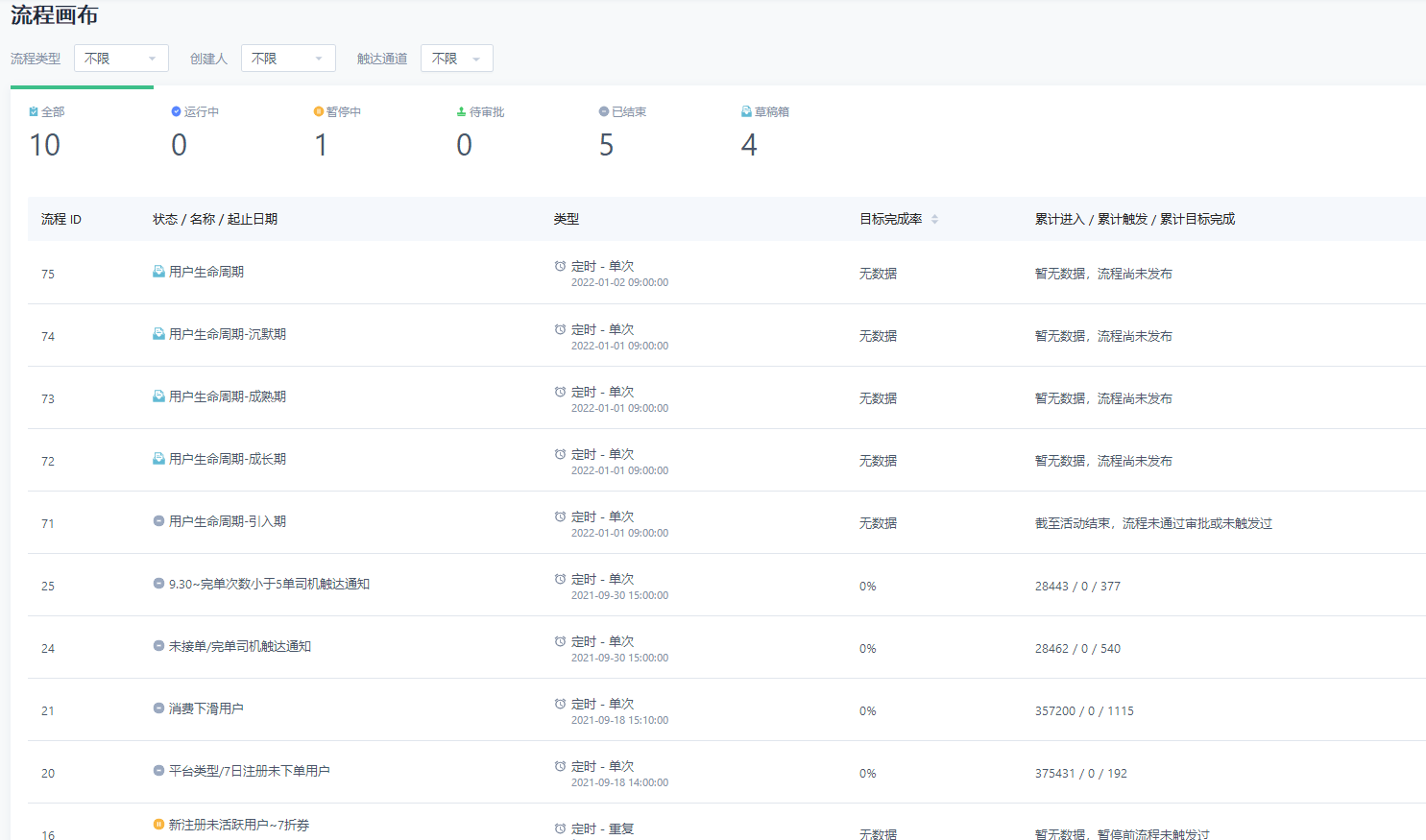Click the 待审批 green person icon
This screenshot has width=1426, height=840.
tap(461, 112)
